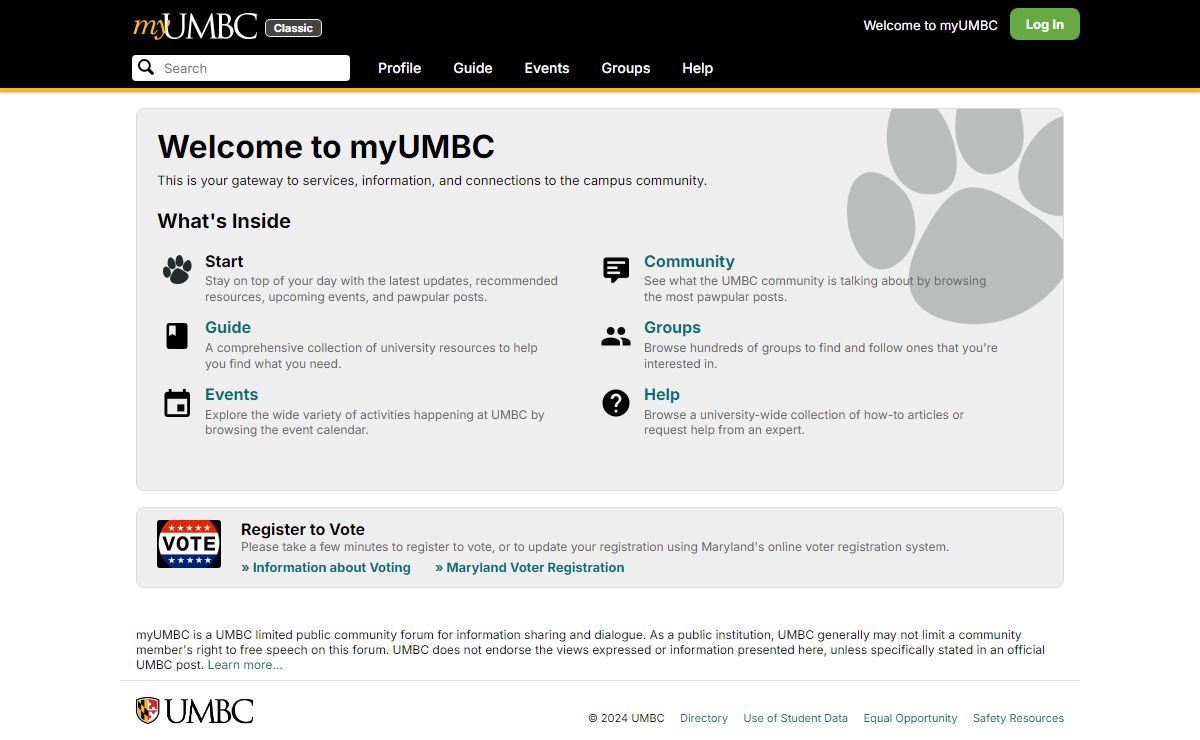The image size is (1200, 740).
Task: Open the Guide navigation item
Action: [473, 68]
